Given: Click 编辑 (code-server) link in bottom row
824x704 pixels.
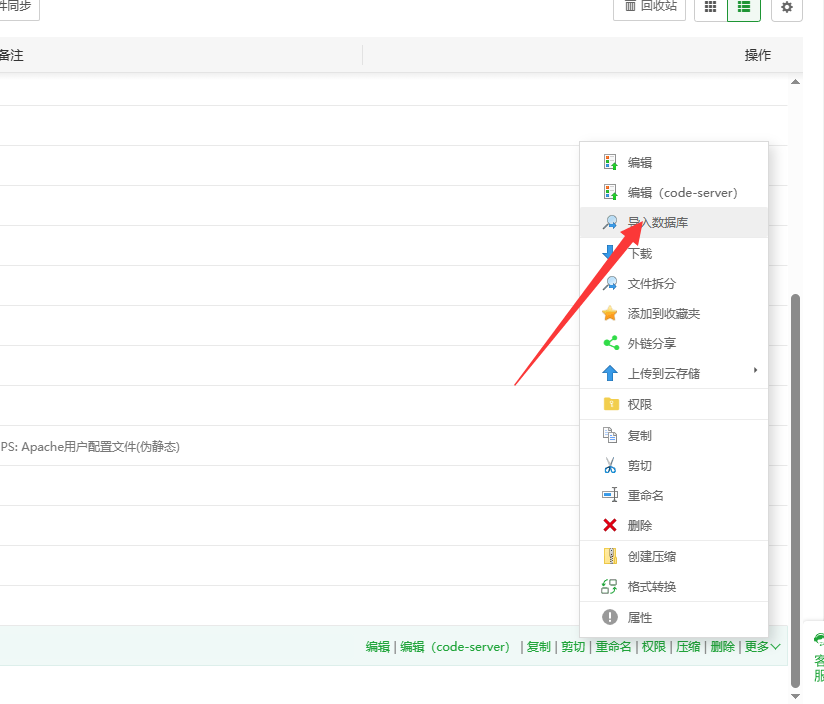Looking at the screenshot, I should point(455,647).
